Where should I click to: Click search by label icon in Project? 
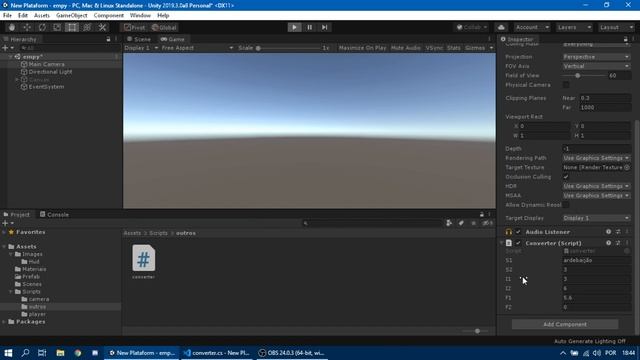pos(461,223)
